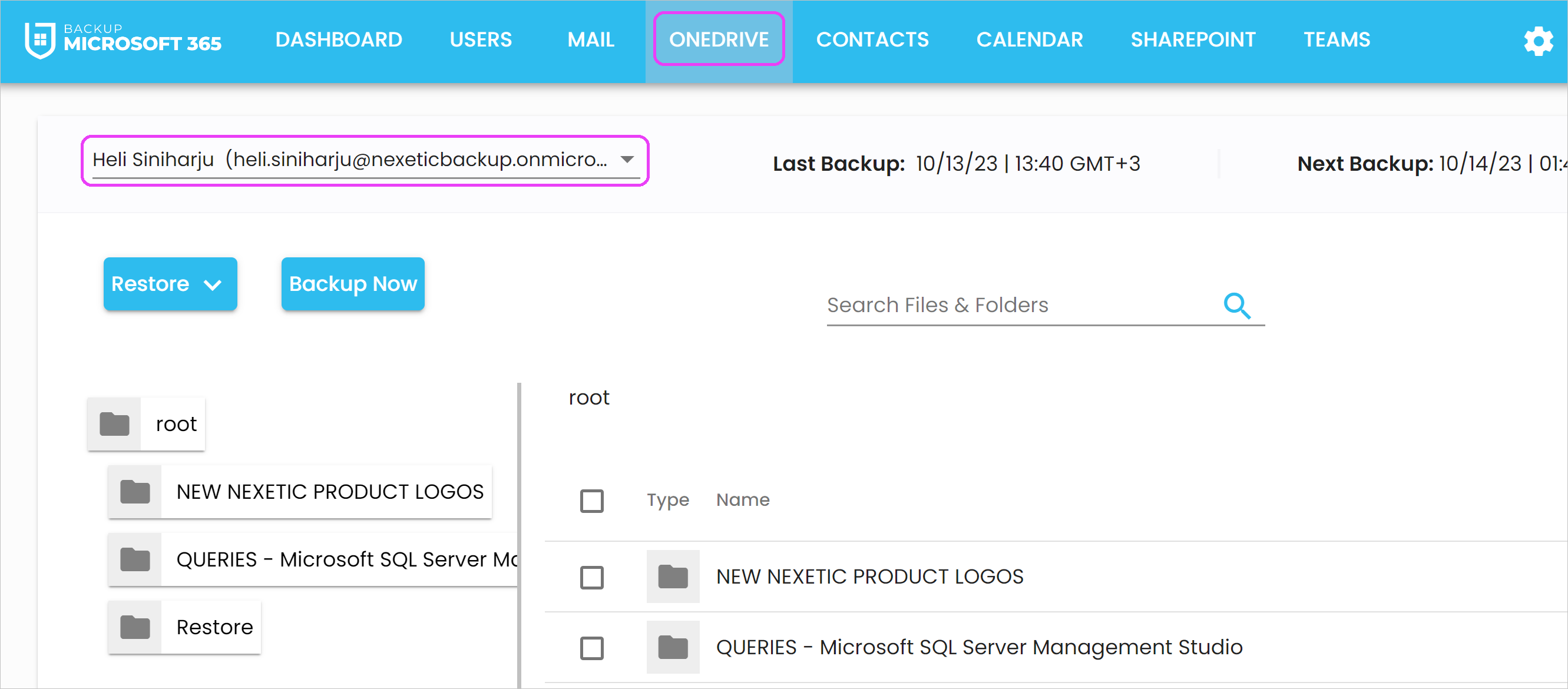
Task: Click folder icon beside Restore in tree
Action: coord(134,627)
